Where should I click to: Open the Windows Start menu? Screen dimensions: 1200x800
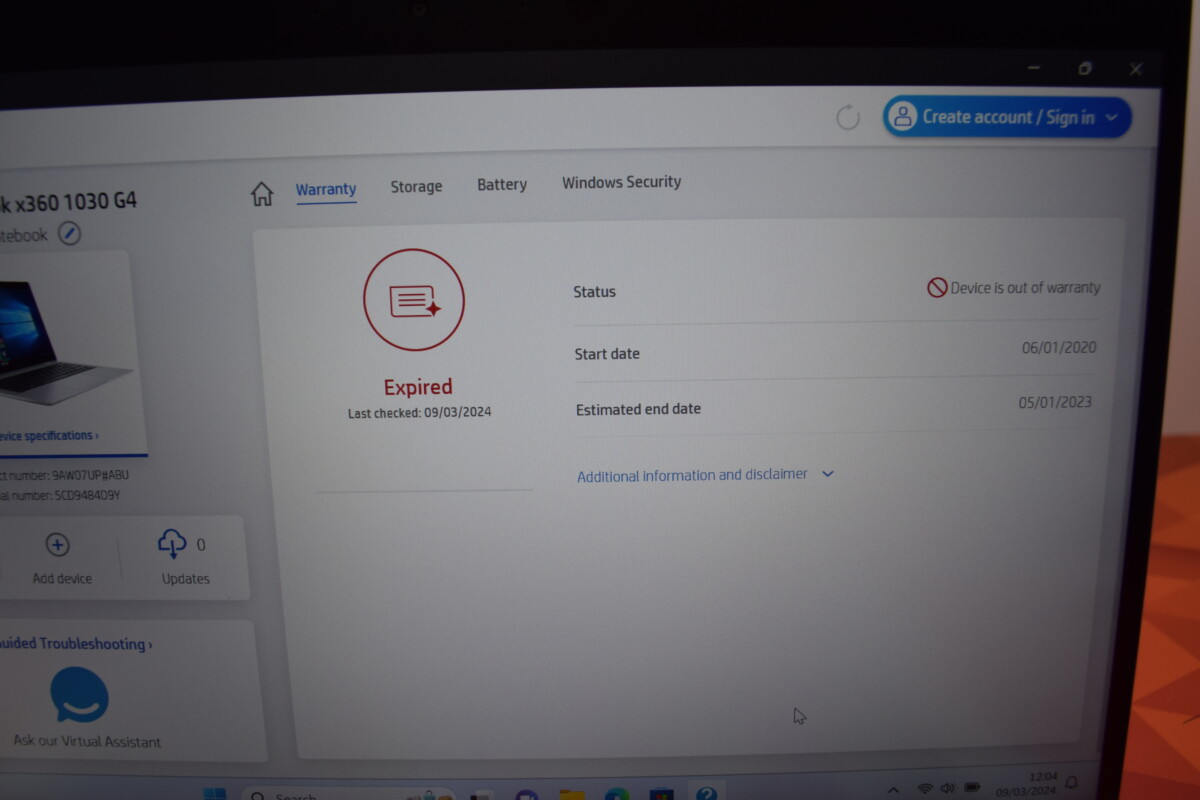pyautogui.click(x=214, y=795)
